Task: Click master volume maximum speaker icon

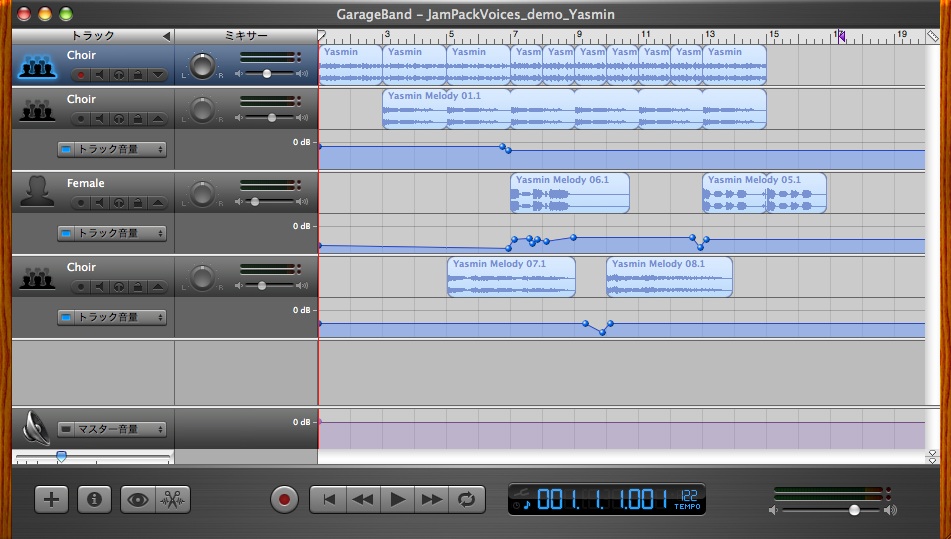Action: click(890, 510)
